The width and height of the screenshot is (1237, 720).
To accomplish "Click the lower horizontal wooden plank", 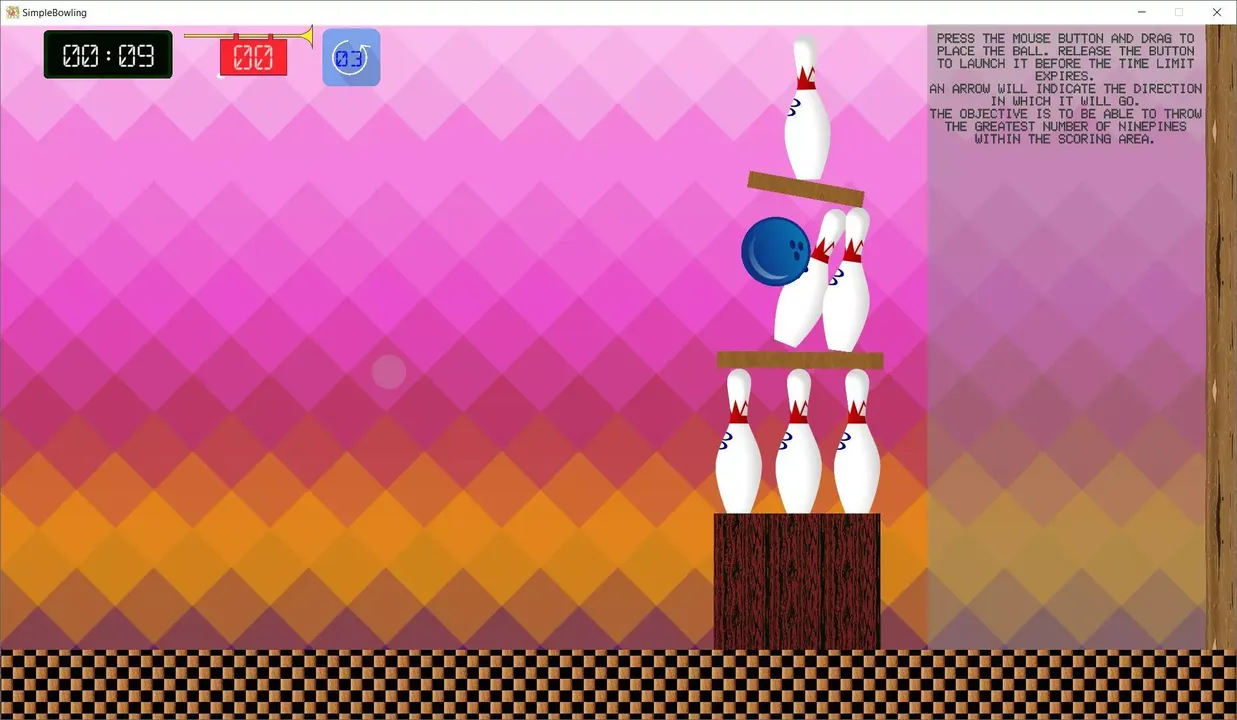I will click(x=799, y=359).
